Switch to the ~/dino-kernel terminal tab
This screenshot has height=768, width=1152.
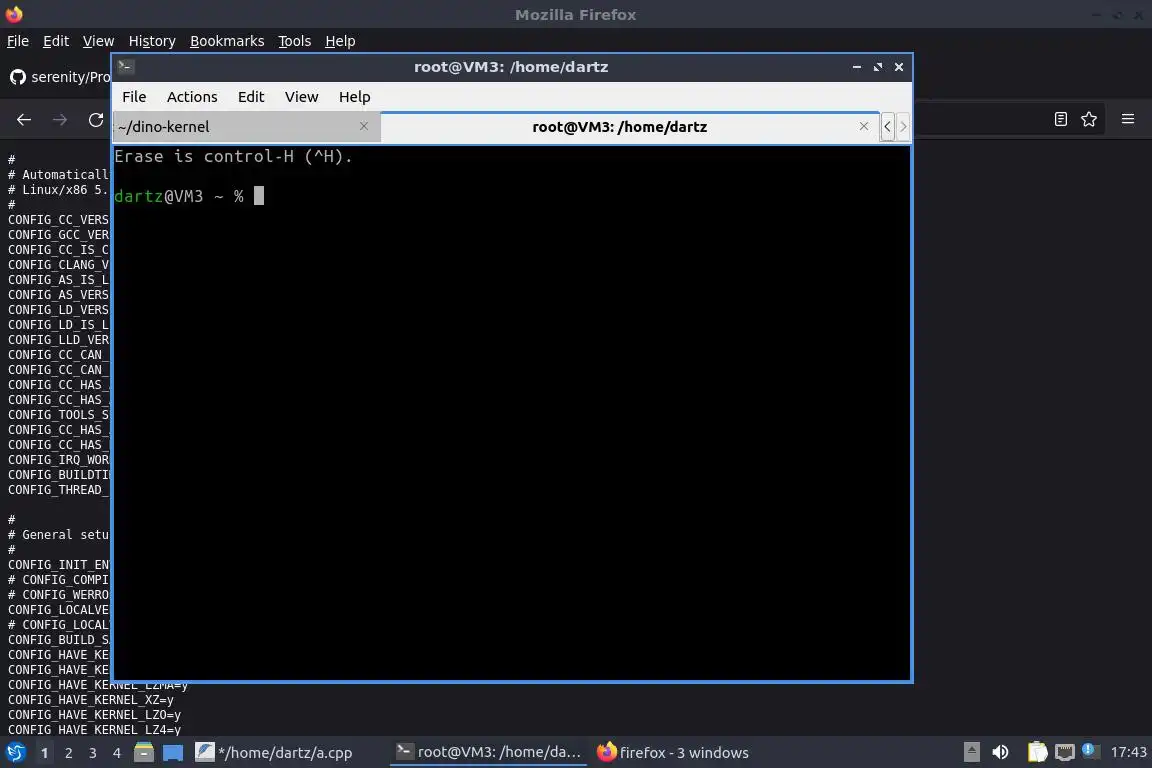(247, 126)
